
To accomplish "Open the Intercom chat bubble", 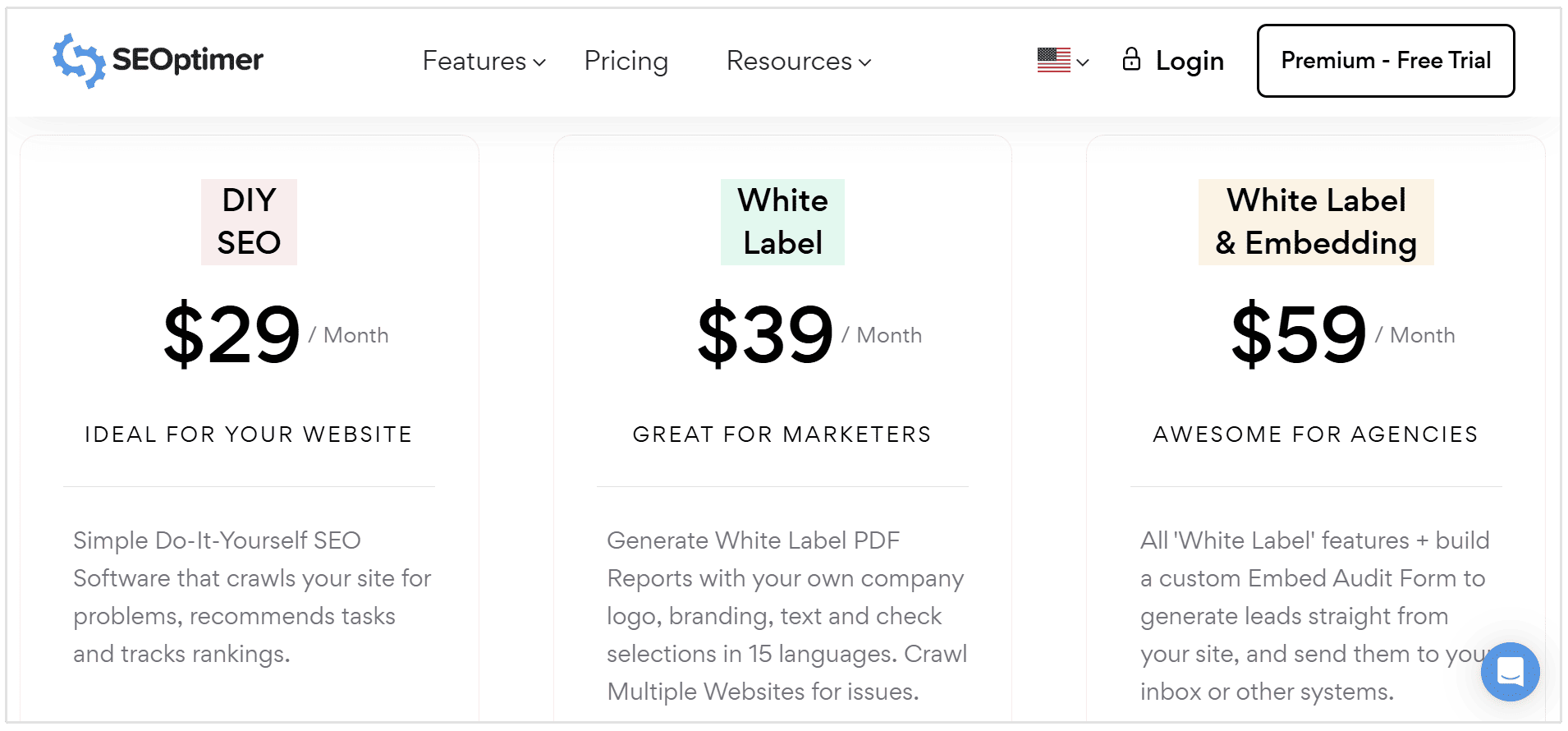I will (1511, 672).
